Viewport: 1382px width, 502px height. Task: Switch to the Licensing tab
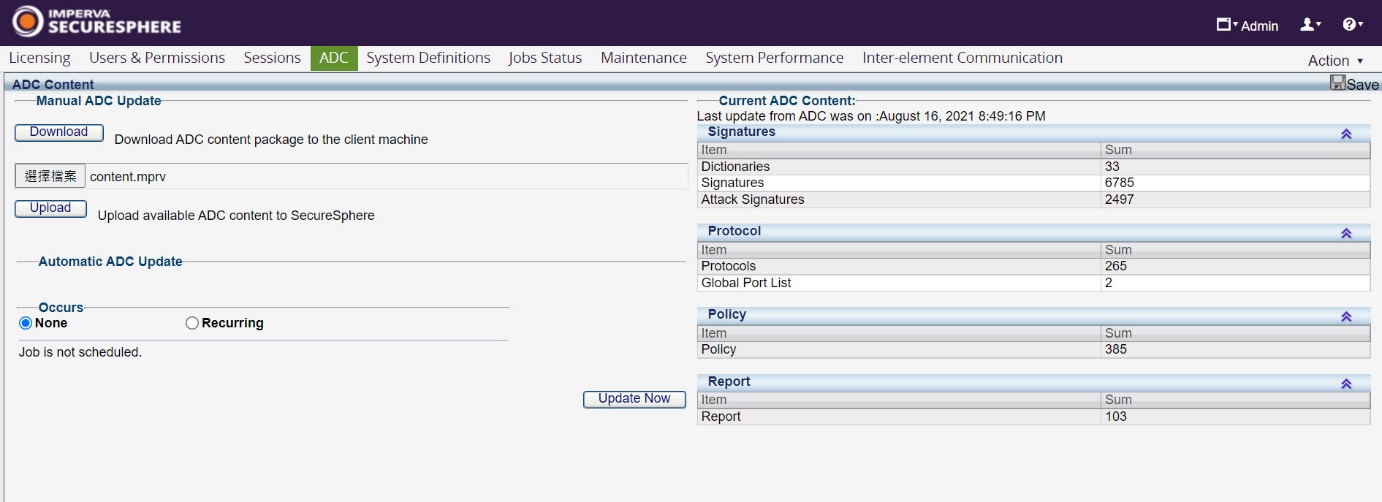[x=40, y=58]
